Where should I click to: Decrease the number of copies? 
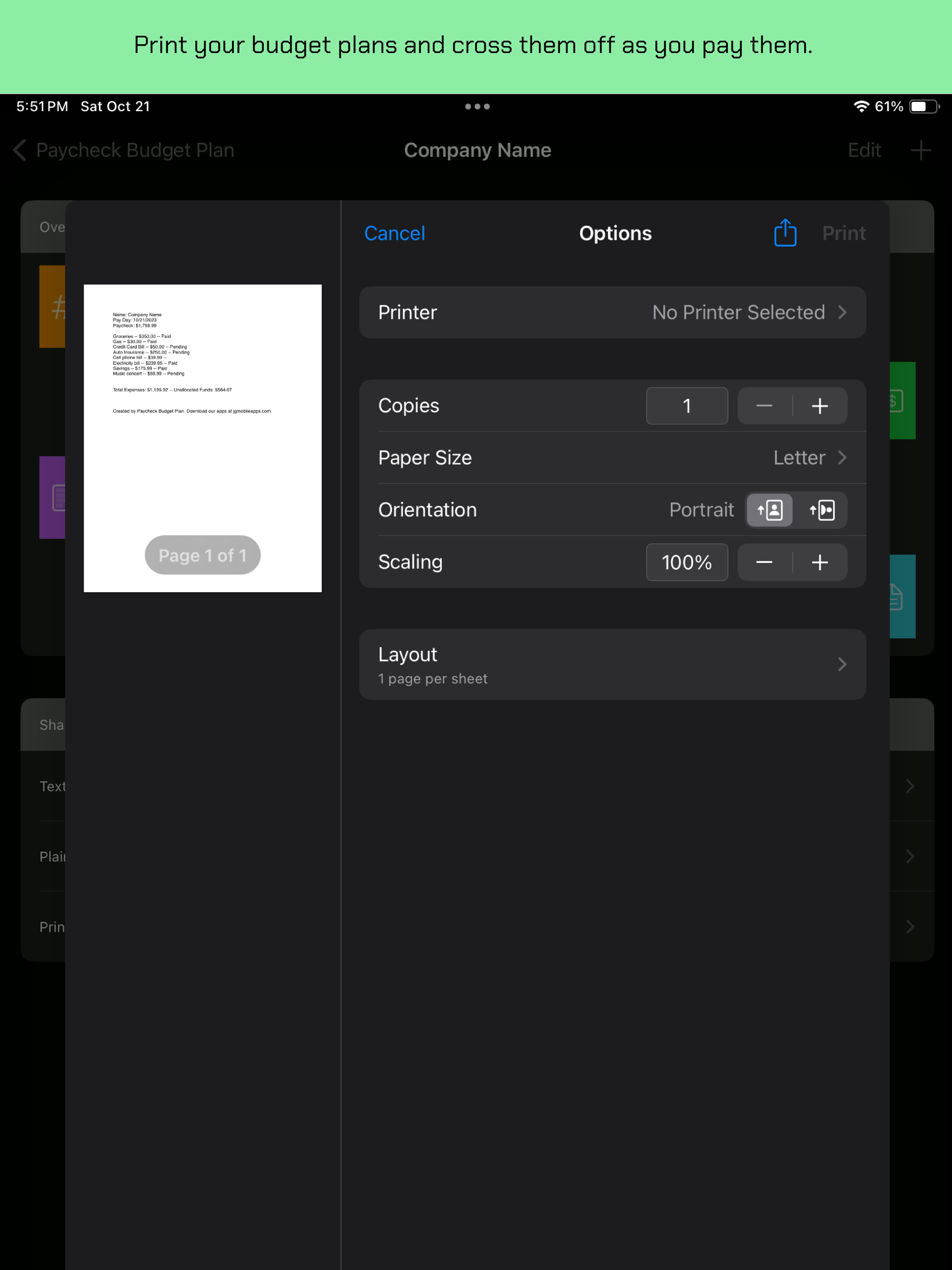pyautogui.click(x=764, y=406)
